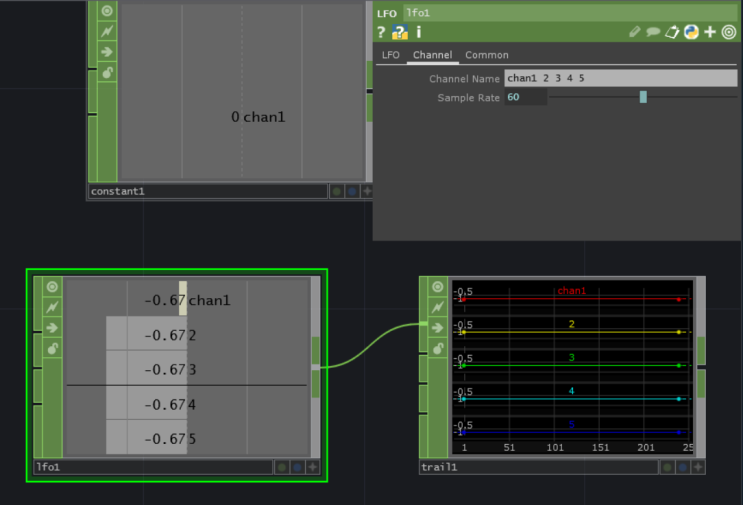Toggle lock flag on constant1 node
This screenshot has width=743, height=505.
[x=107, y=72]
